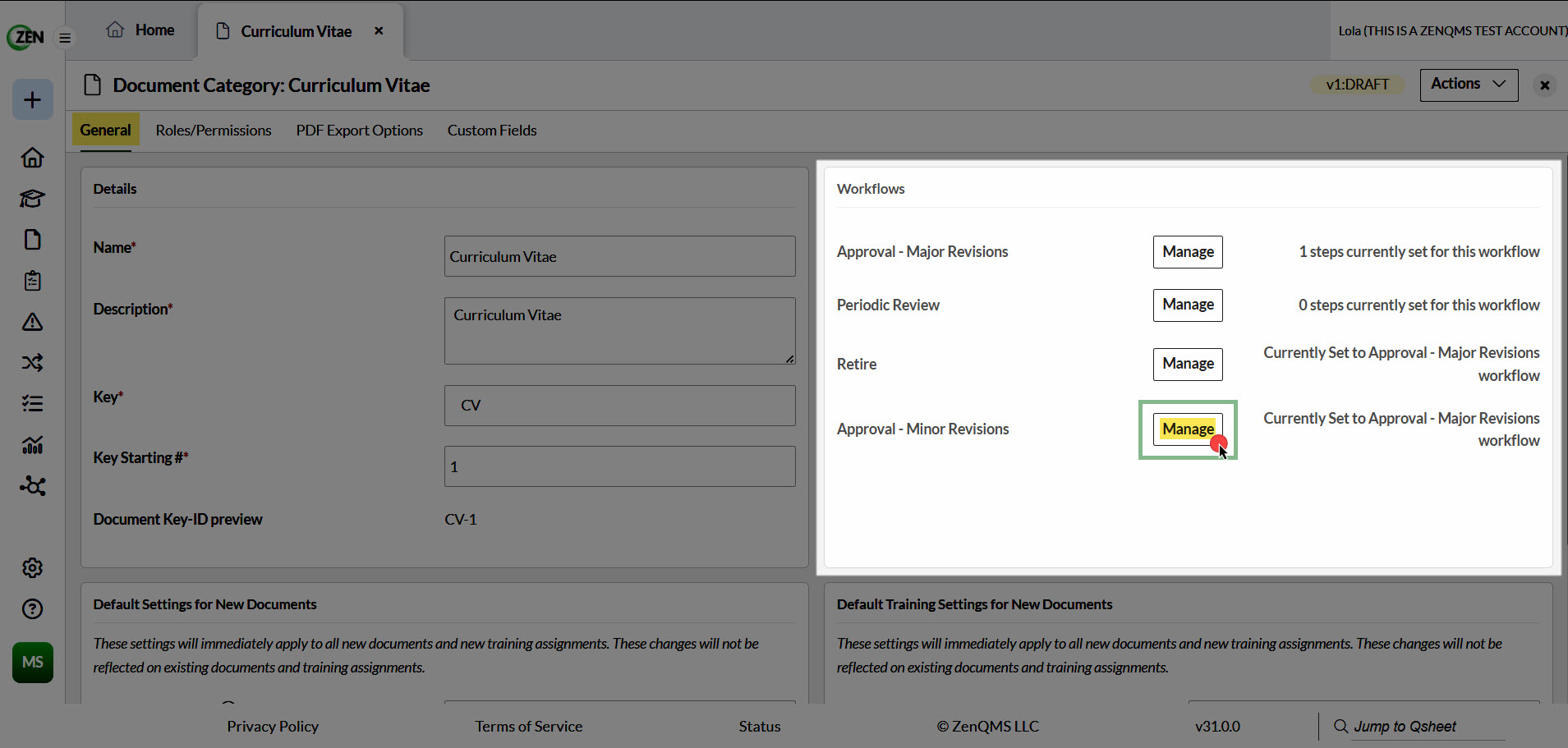Switch to the Home tab
The height and width of the screenshot is (748, 1568).
[140, 30]
